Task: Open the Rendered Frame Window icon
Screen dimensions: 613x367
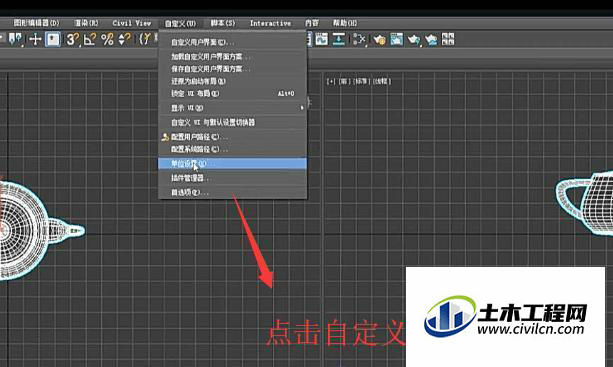Action: pos(396,39)
